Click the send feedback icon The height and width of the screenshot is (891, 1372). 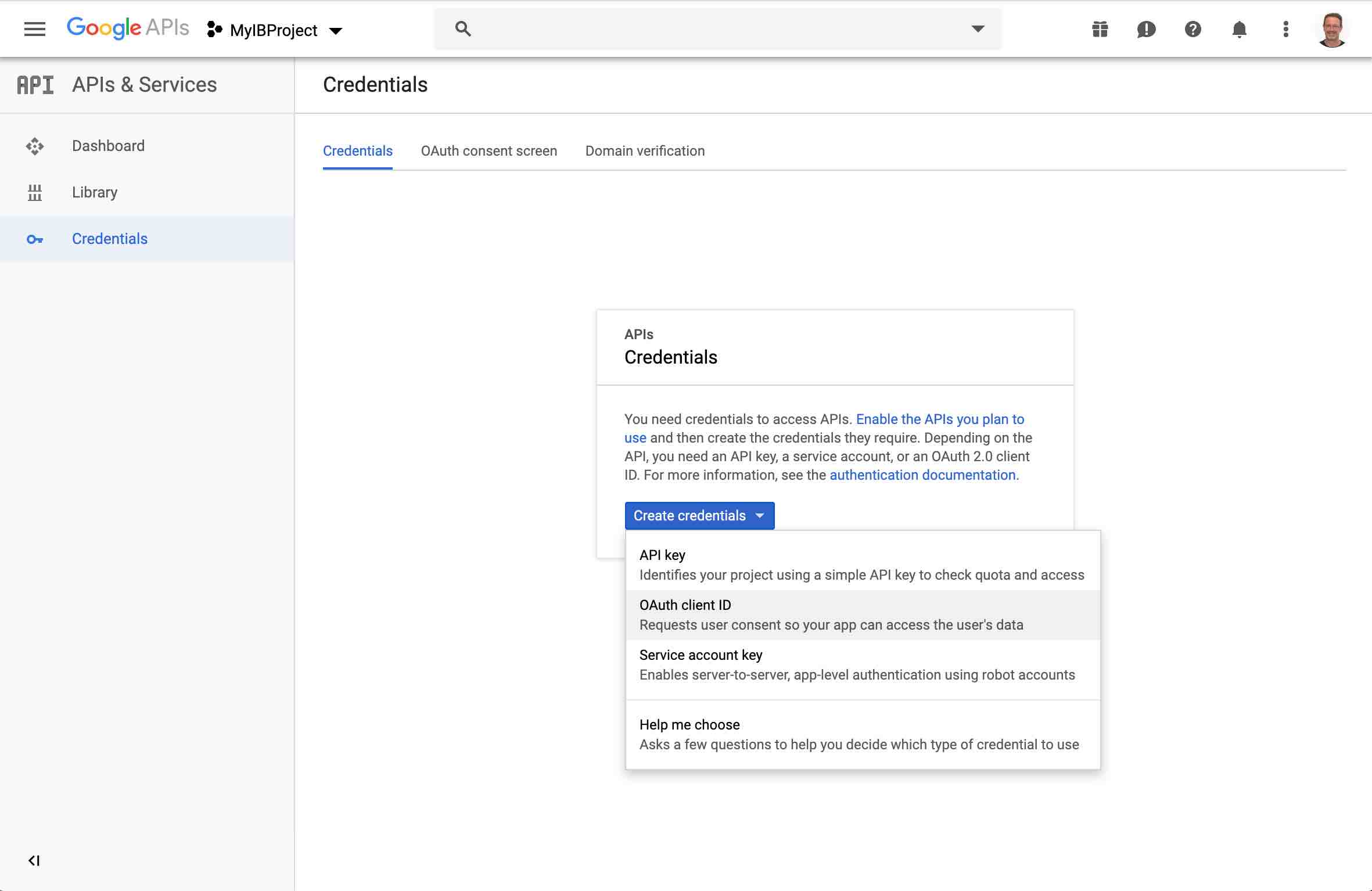1147,29
